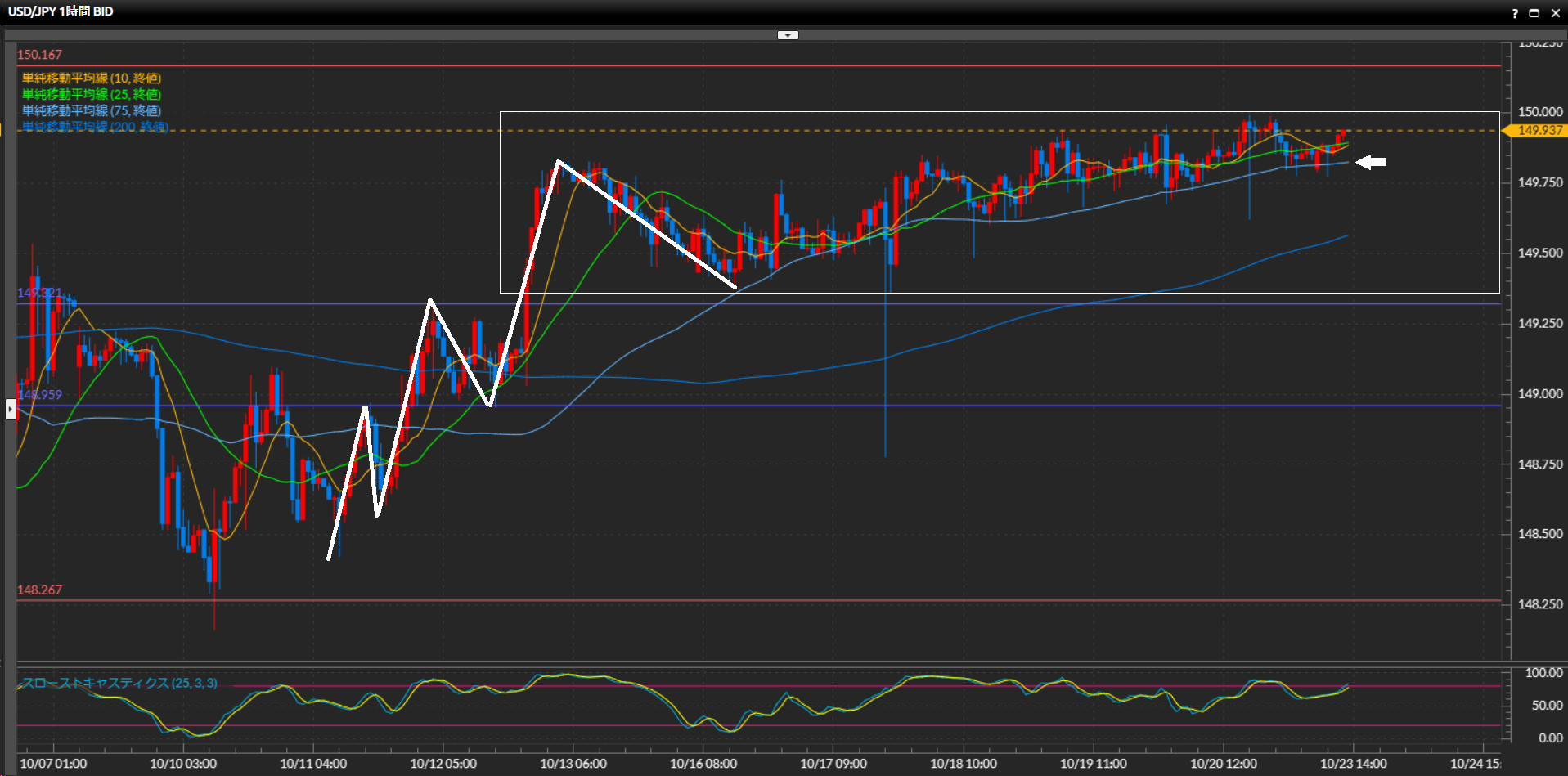Click the 10/13 06:00 time axis label

pos(573,764)
